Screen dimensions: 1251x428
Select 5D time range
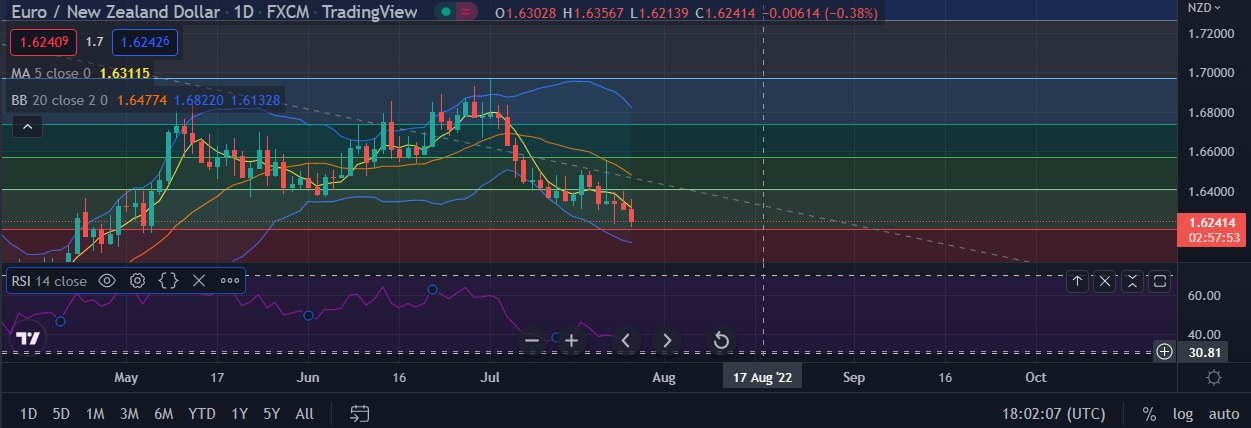pos(61,413)
